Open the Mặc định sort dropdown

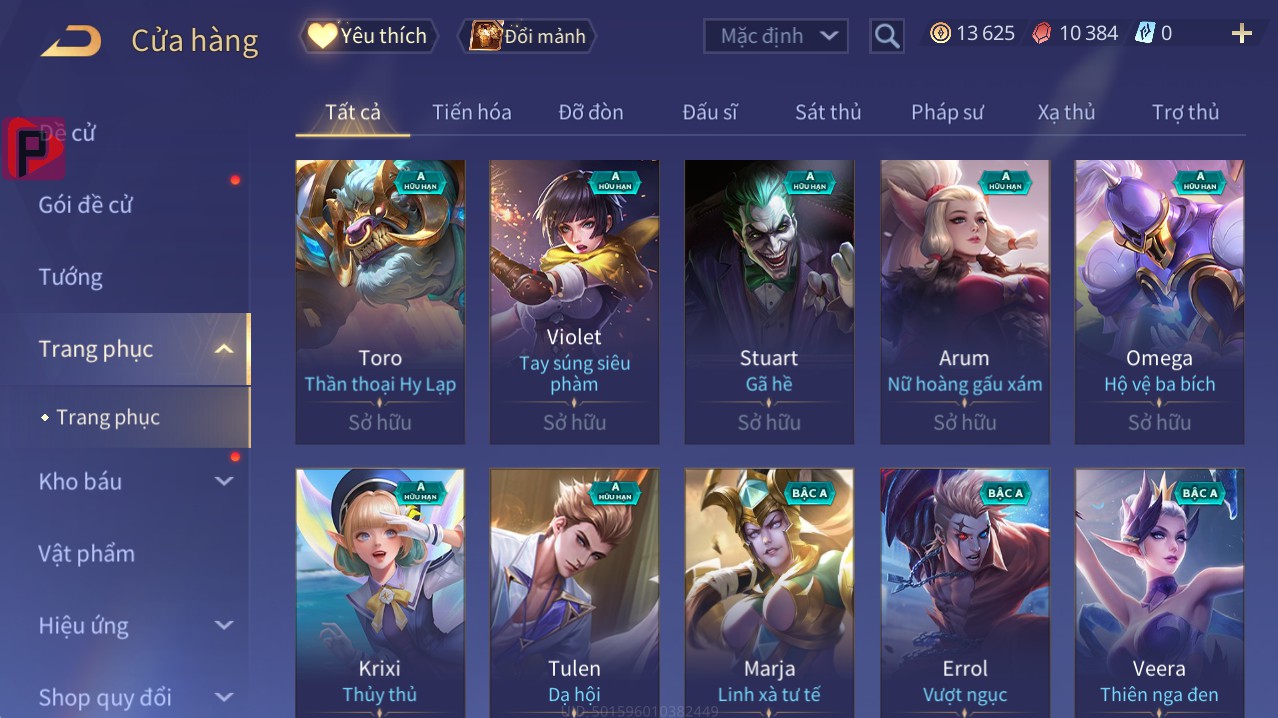(776, 36)
